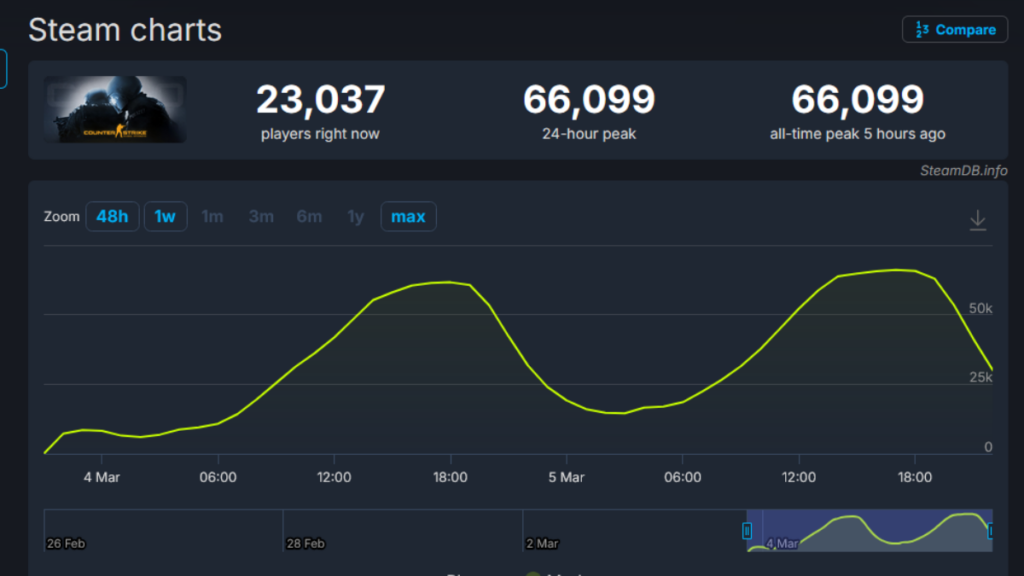Click the 23,037 players right now figure
Screen dimensions: 1024x576
point(320,100)
